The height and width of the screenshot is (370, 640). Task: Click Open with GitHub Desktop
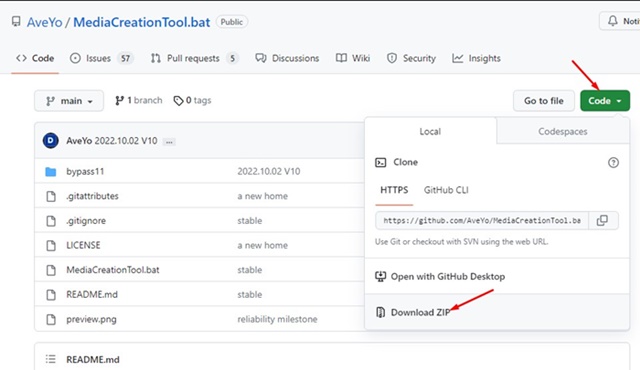point(448,277)
